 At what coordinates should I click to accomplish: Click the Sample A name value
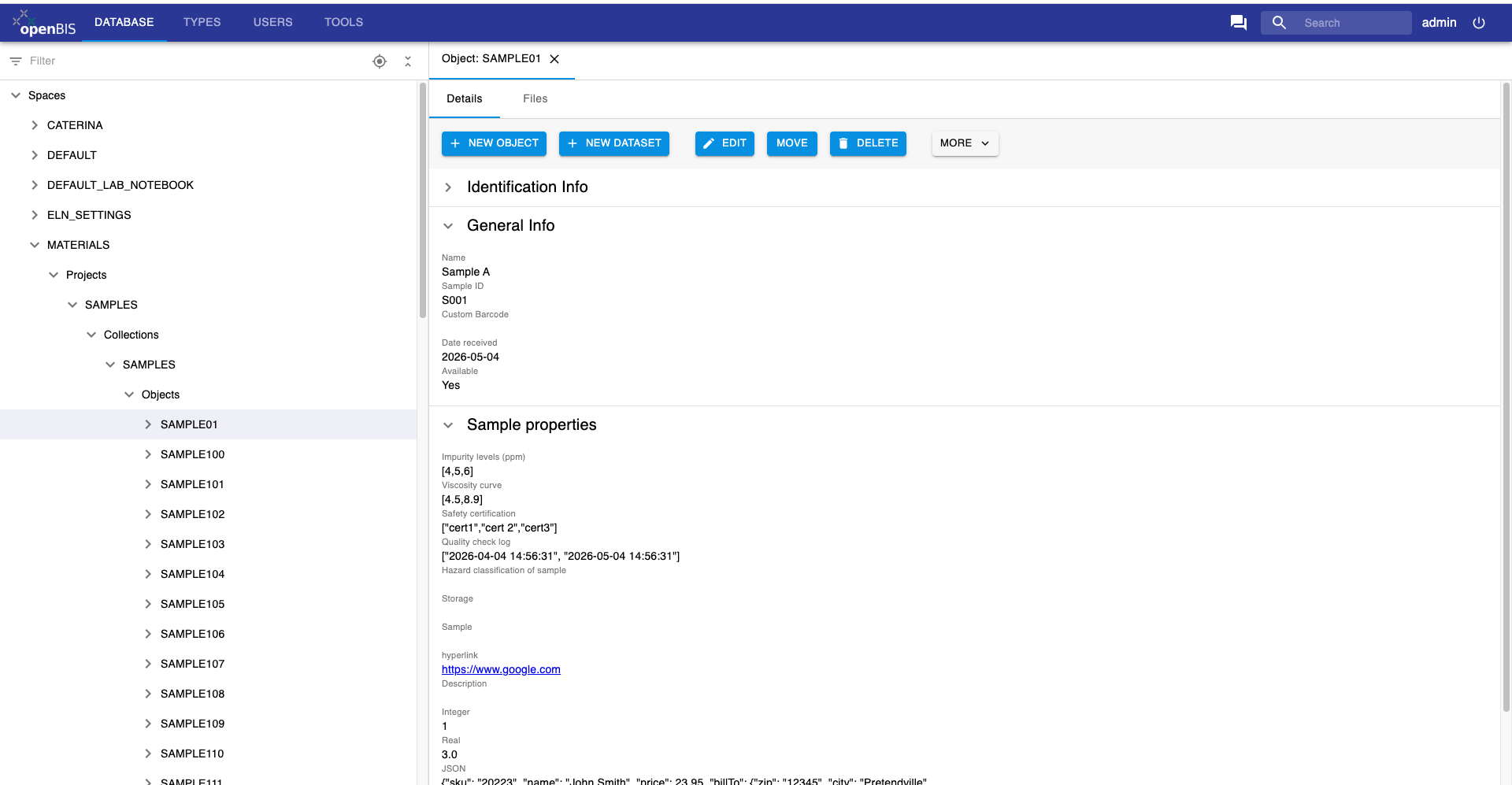pos(465,272)
